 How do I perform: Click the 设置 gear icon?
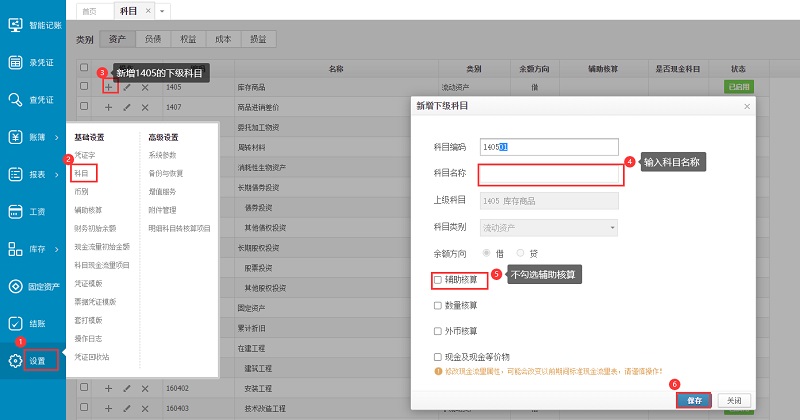pyautogui.click(x=15, y=360)
